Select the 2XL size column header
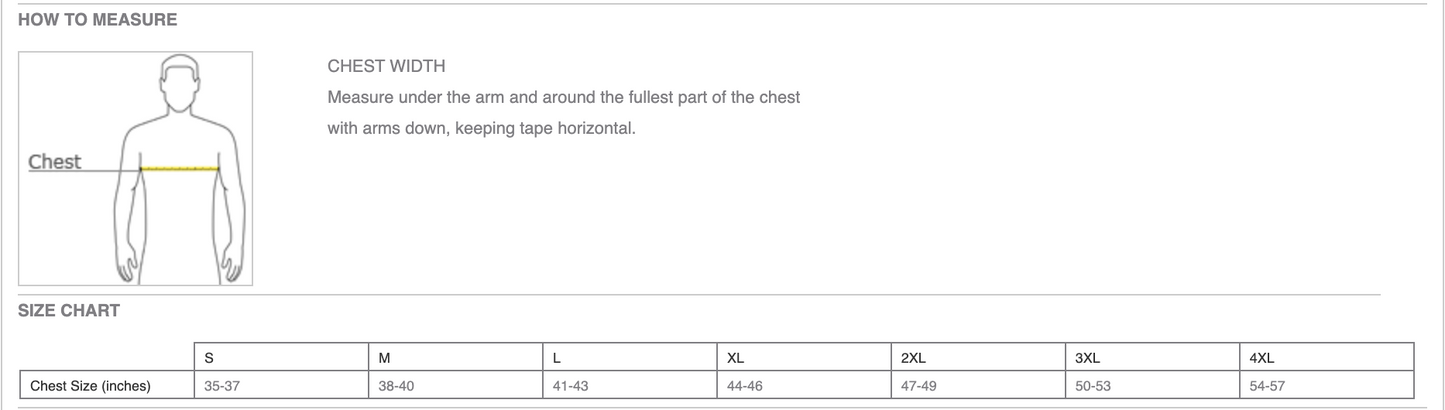This screenshot has height=410, width=1445. coord(980,357)
